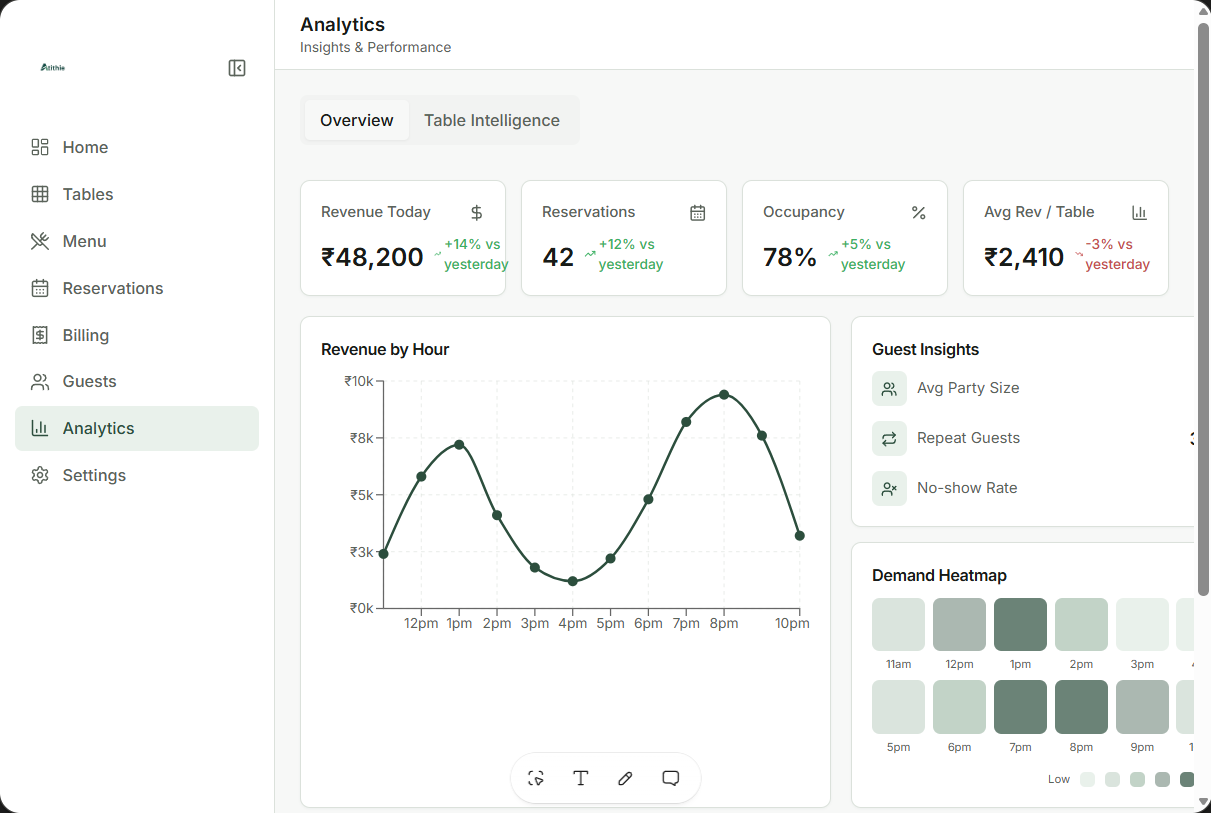The height and width of the screenshot is (813, 1211).
Task: Click bar chart icon on Avg Rev / Table
Action: click(x=1139, y=212)
